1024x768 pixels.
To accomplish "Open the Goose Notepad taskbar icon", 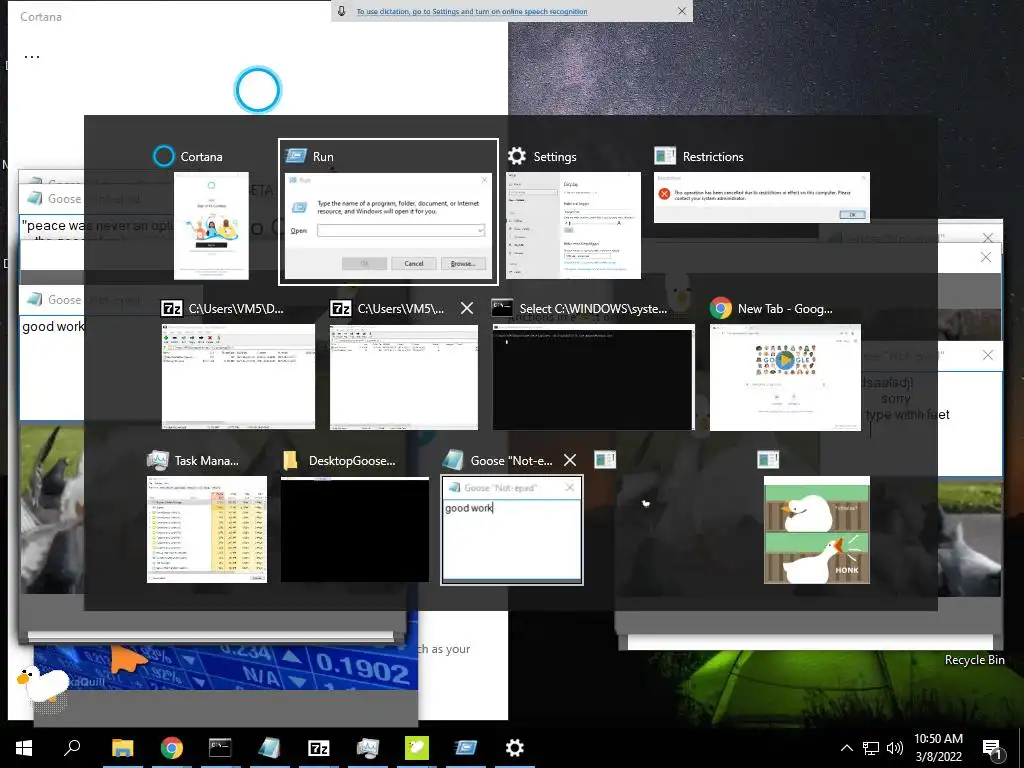I will click(x=269, y=748).
